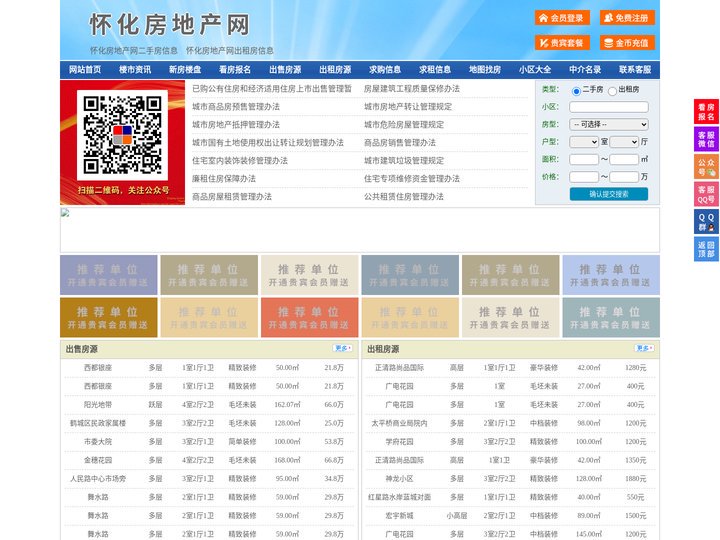The height and width of the screenshot is (540, 720).
Task: Open the 廉租住房保障办法 link
Action: [224, 179]
